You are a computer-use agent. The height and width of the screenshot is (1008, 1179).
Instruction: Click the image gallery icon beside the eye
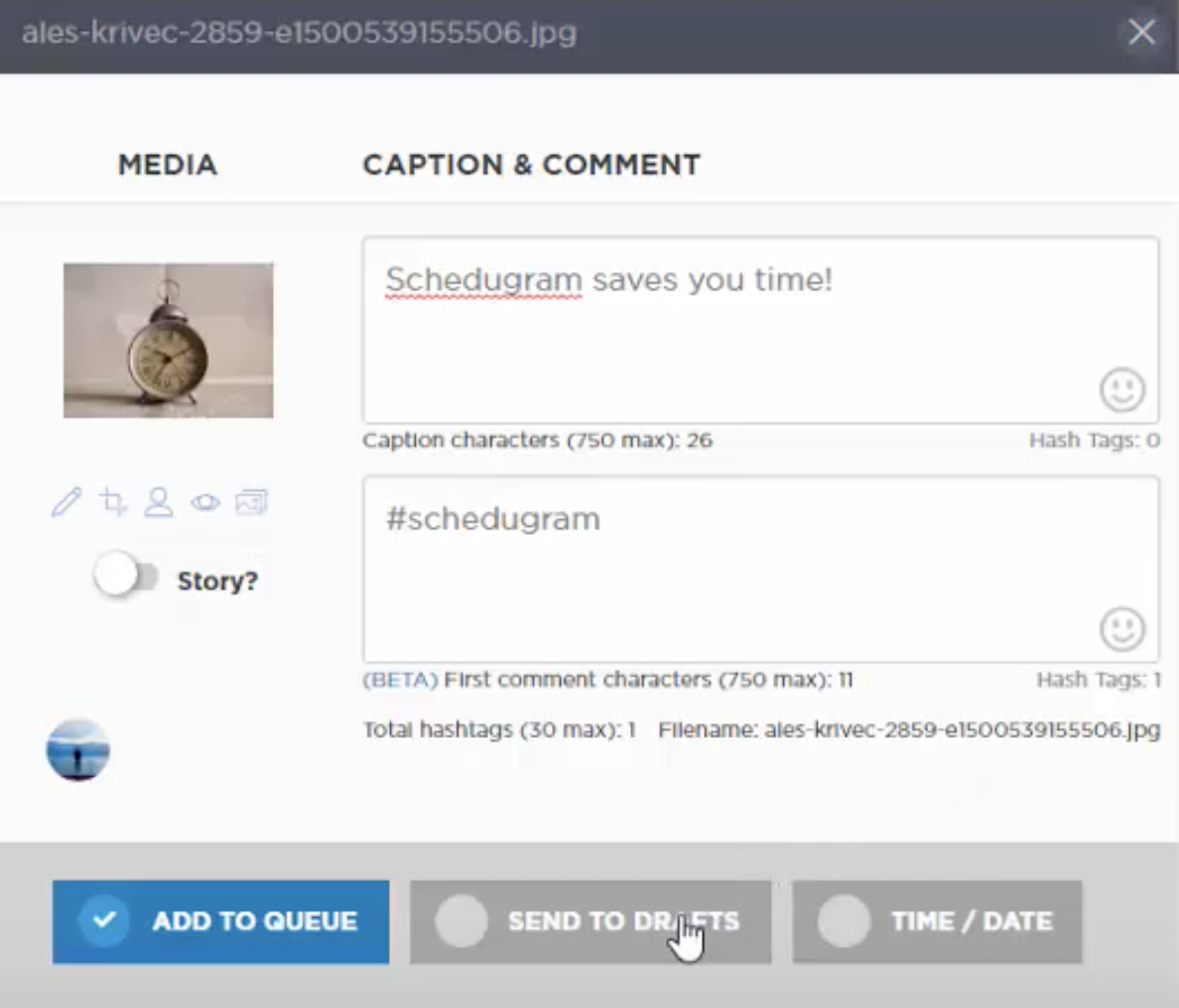pos(251,502)
